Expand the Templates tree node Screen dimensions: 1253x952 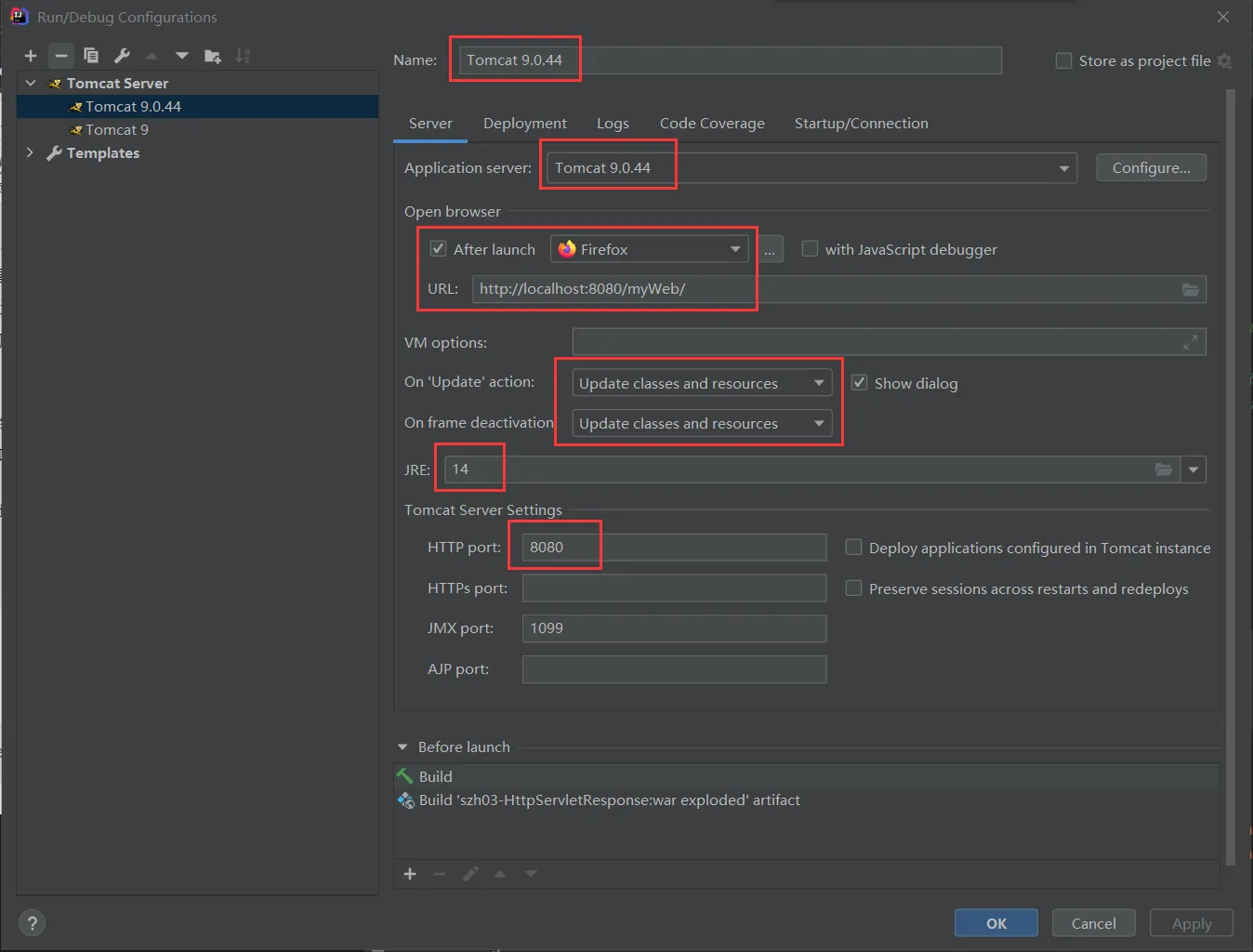(30, 152)
